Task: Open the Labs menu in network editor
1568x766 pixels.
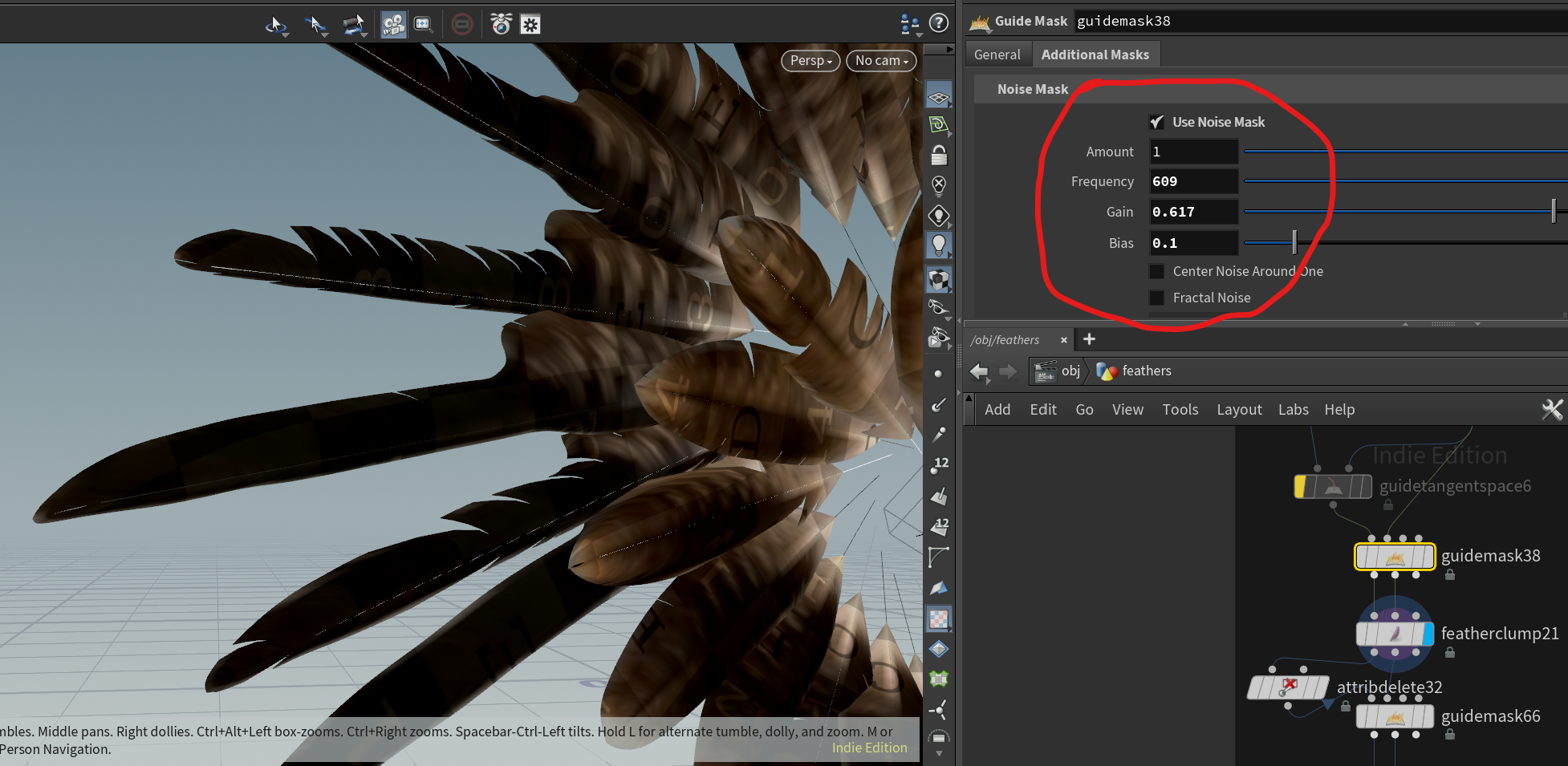Action: click(1293, 410)
